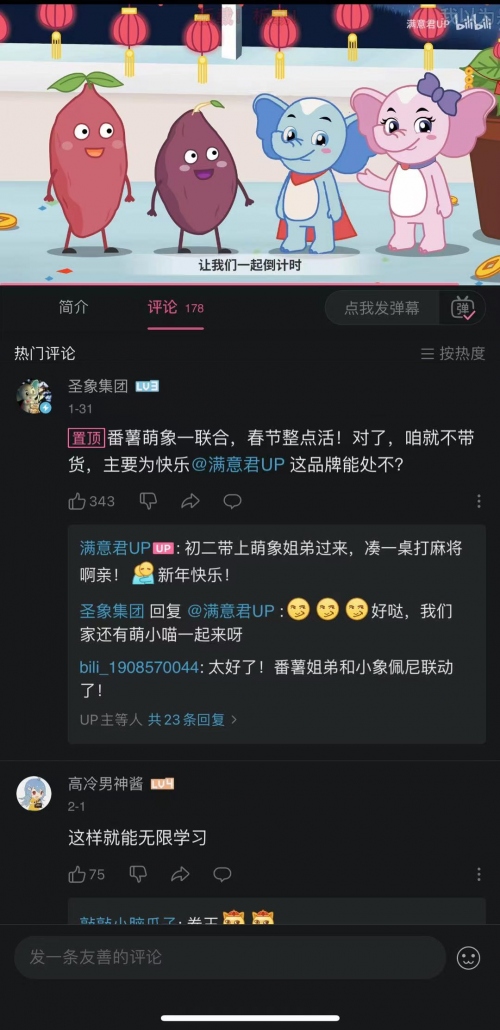Share the 高冷男神酱 comment
The image size is (500, 1030).
pyautogui.click(x=180, y=874)
